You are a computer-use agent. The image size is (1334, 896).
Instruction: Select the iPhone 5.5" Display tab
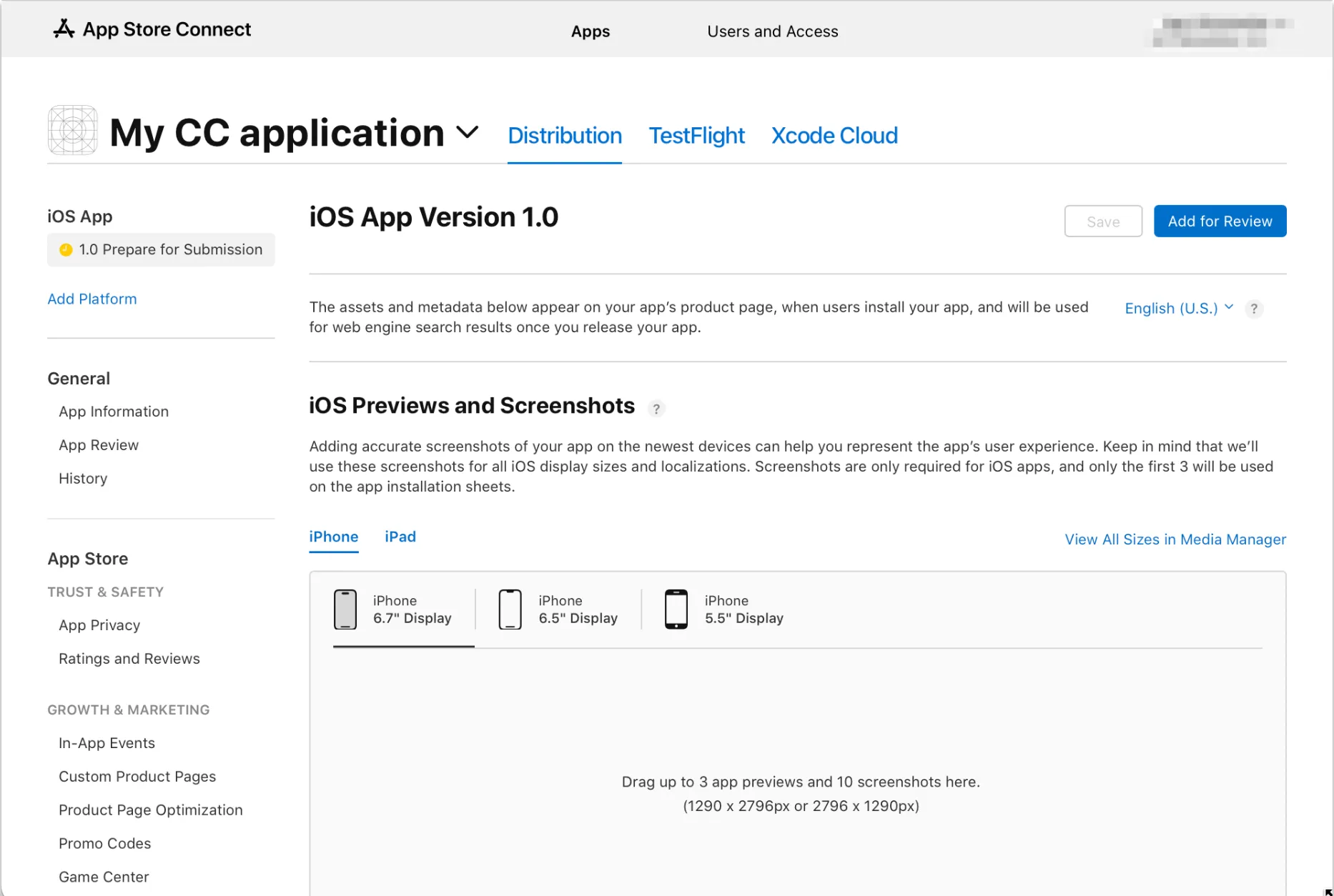click(x=724, y=609)
